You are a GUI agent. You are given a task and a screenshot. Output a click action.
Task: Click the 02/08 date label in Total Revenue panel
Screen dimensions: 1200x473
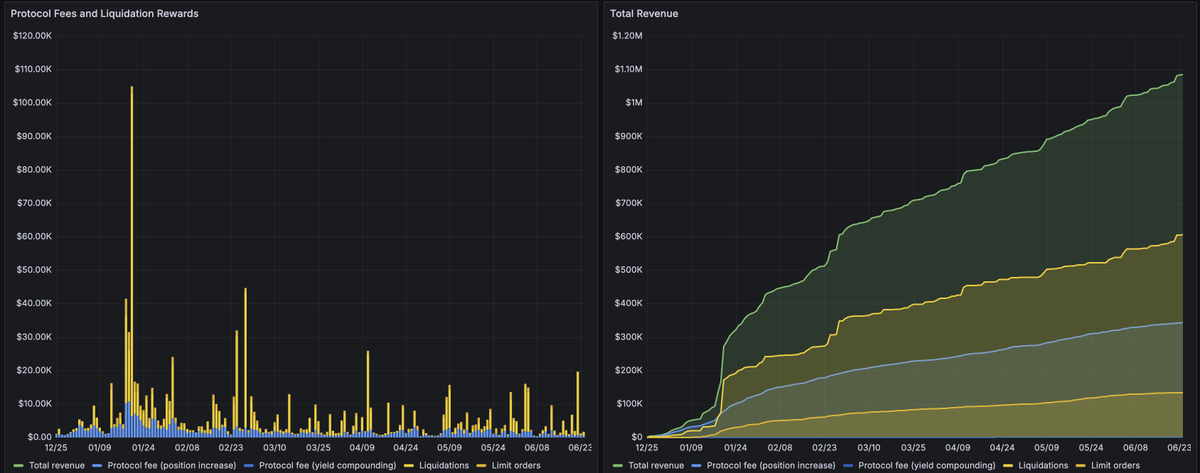point(780,449)
